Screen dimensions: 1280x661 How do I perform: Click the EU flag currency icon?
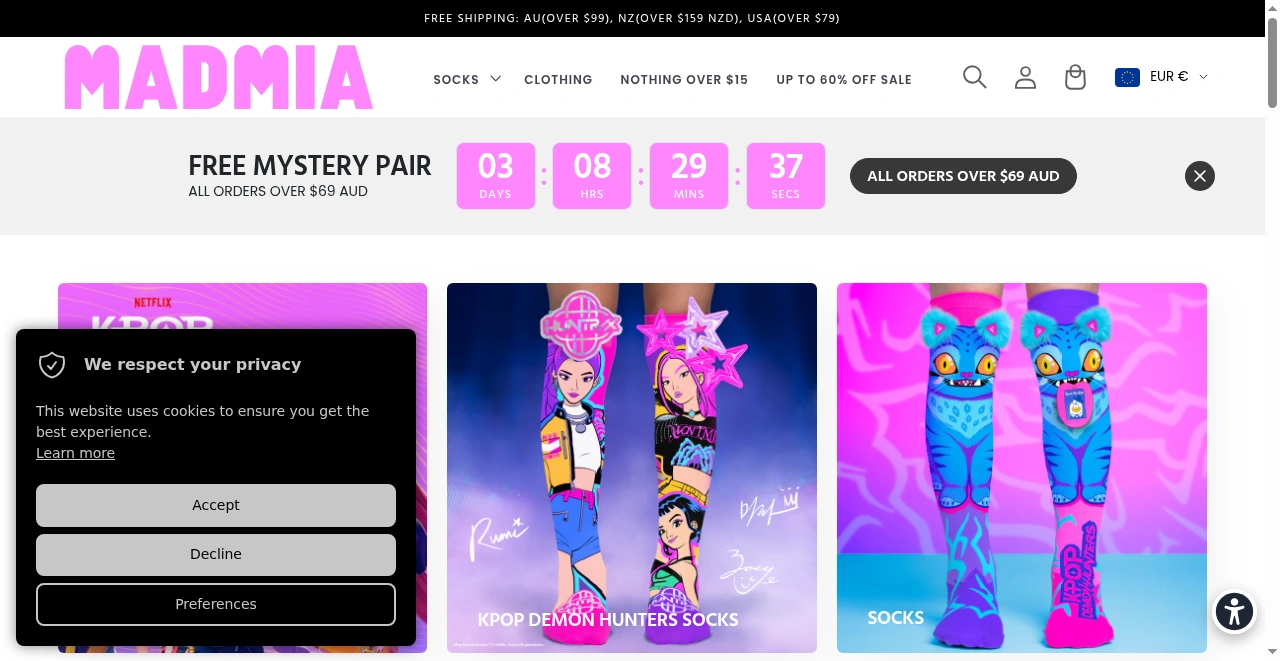[1127, 77]
